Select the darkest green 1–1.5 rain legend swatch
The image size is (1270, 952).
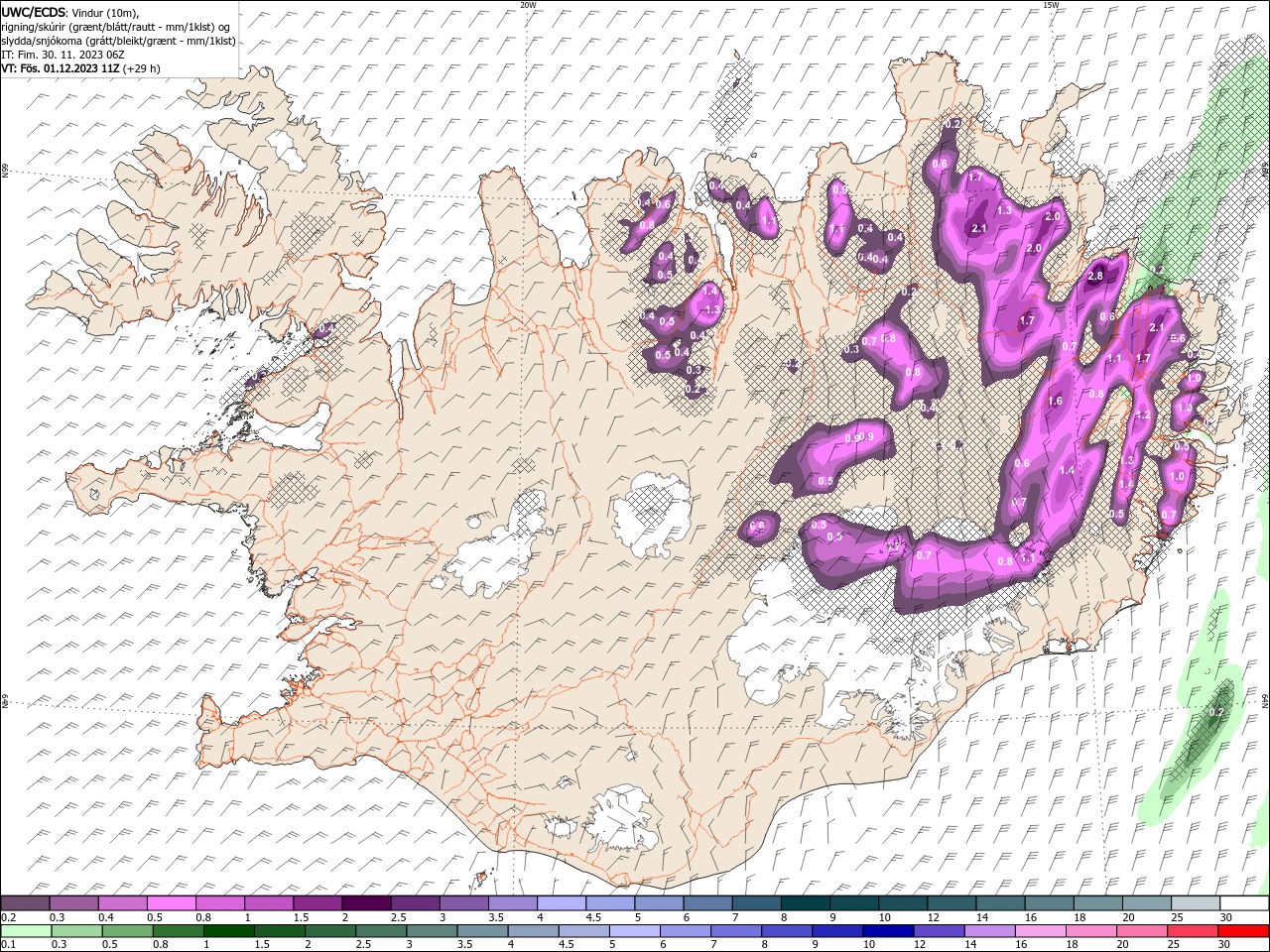coord(229,931)
